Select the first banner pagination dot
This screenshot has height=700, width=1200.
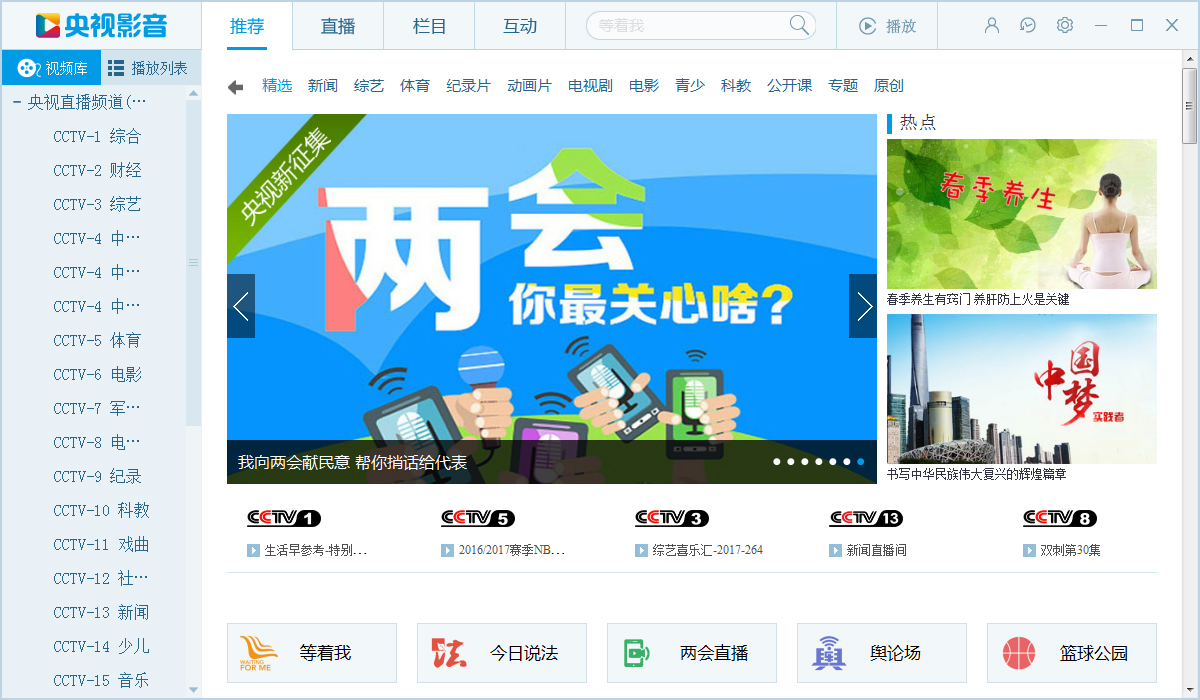pyautogui.click(x=777, y=462)
